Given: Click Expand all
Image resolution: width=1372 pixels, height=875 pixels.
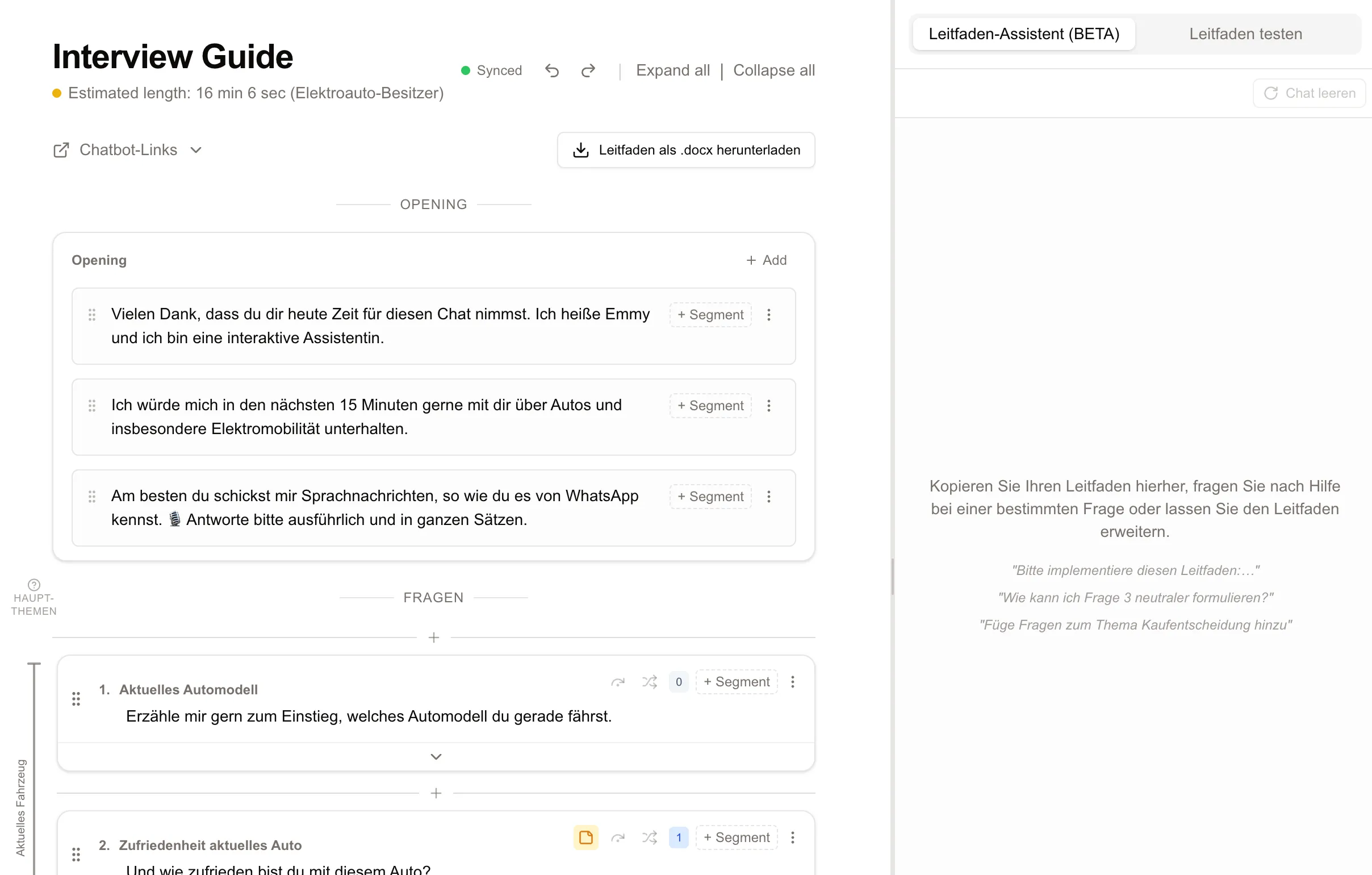Looking at the screenshot, I should (x=672, y=70).
